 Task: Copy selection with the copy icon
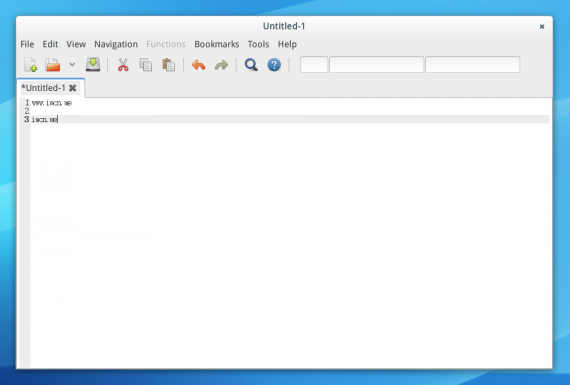pyautogui.click(x=146, y=65)
